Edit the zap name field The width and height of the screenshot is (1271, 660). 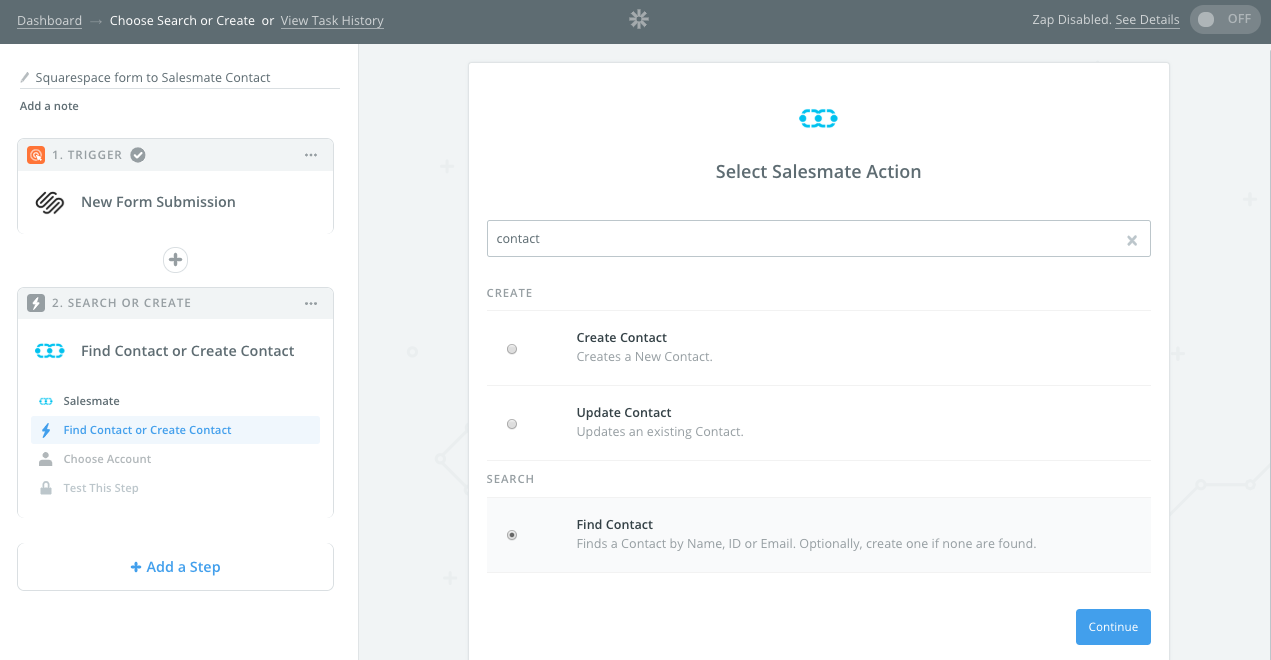pyautogui.click(x=180, y=77)
